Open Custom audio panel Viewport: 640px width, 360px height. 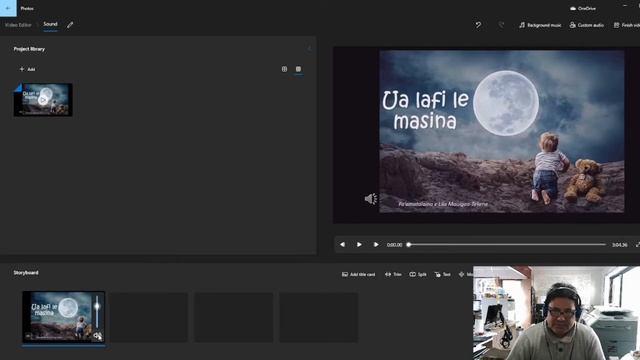point(587,25)
